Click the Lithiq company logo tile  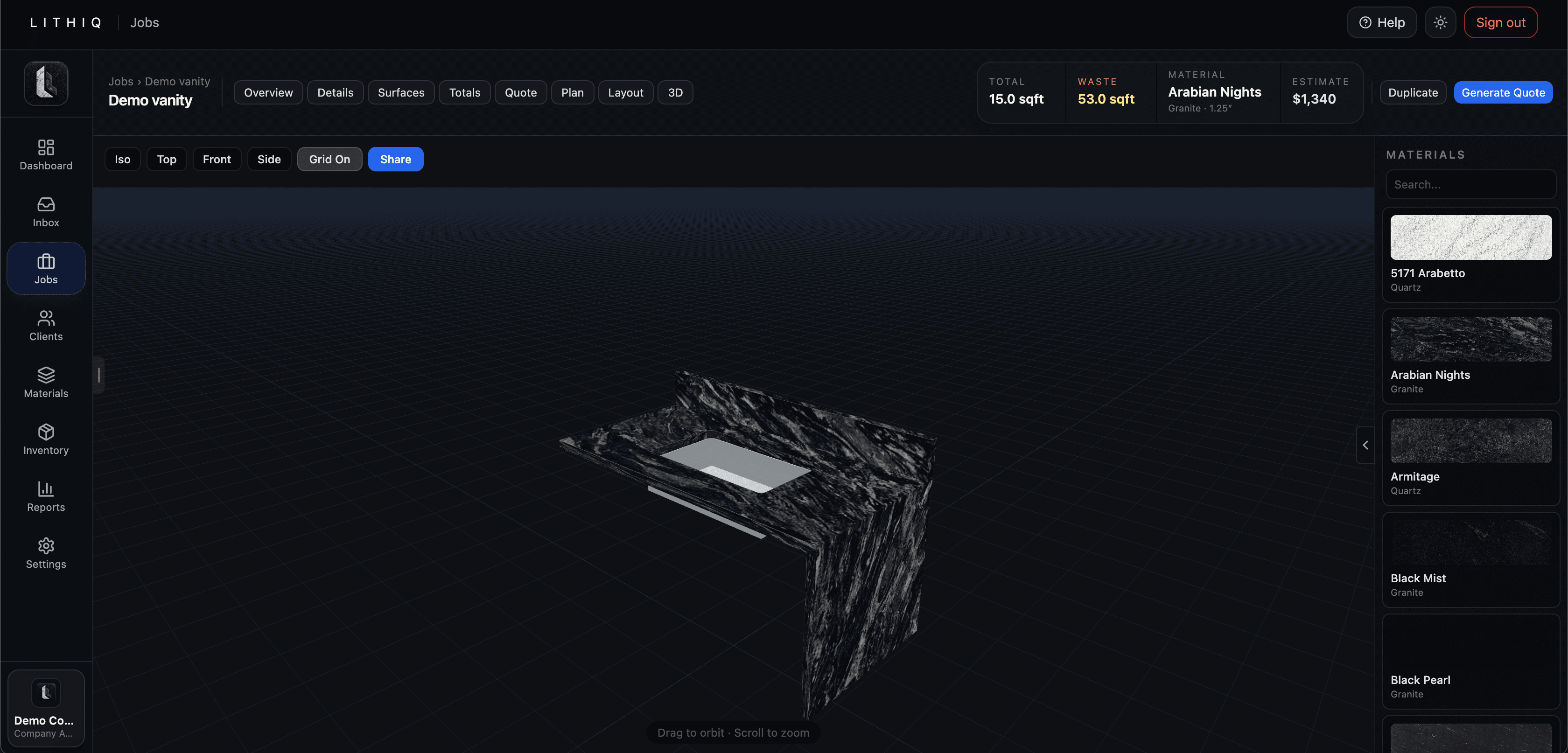(46, 84)
